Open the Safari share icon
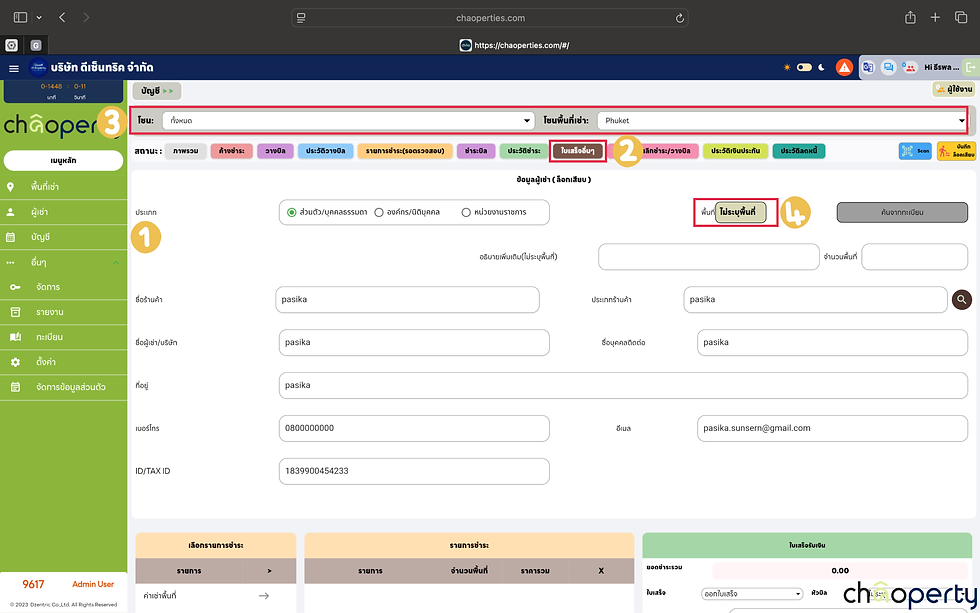980x613 pixels. [910, 17]
